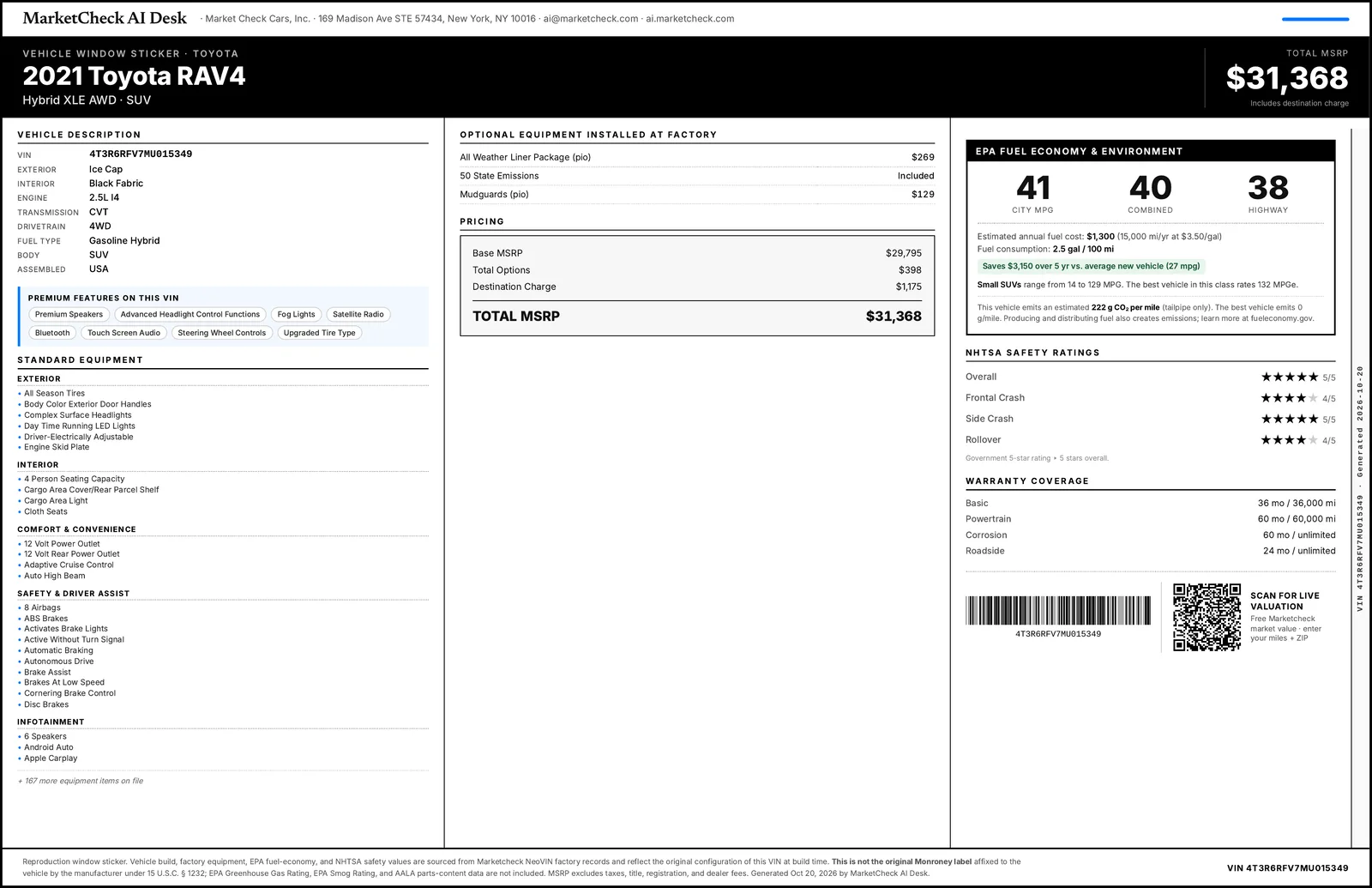The width and height of the screenshot is (1372, 888).
Task: Click the All Weather Liner Package $269 price
Action: point(923,157)
